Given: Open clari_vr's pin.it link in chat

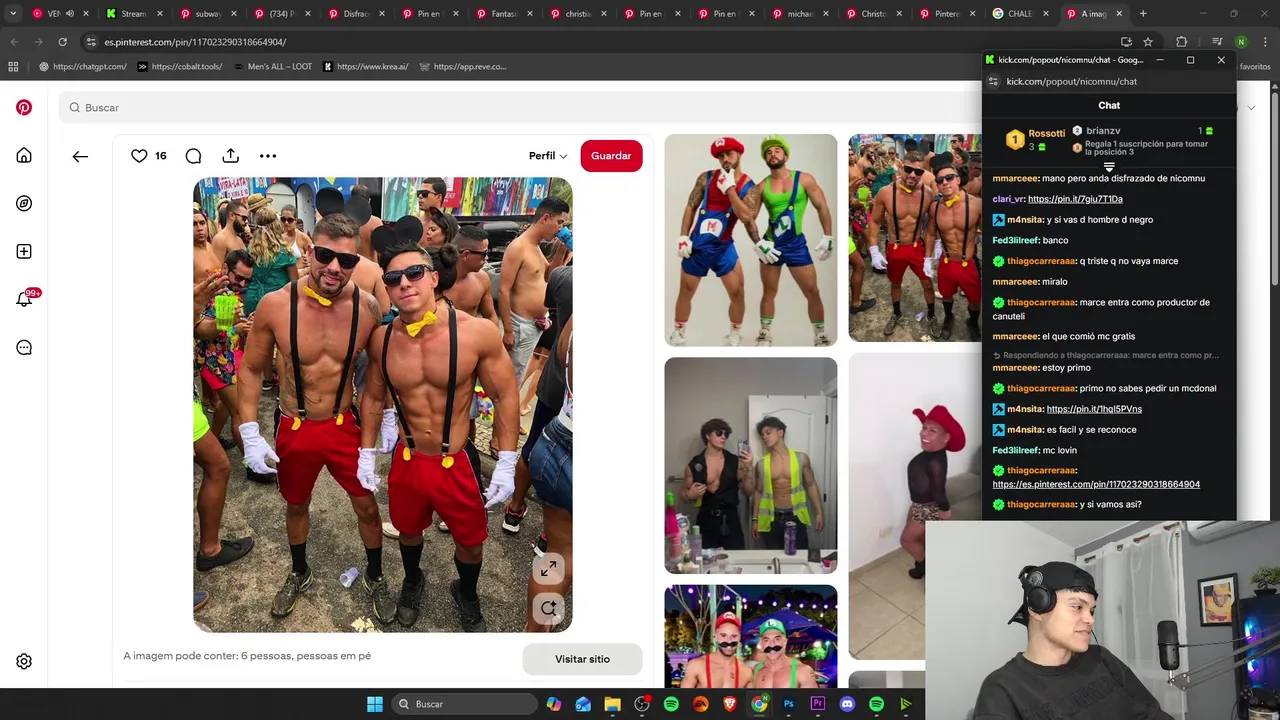Looking at the screenshot, I should tap(1075, 199).
